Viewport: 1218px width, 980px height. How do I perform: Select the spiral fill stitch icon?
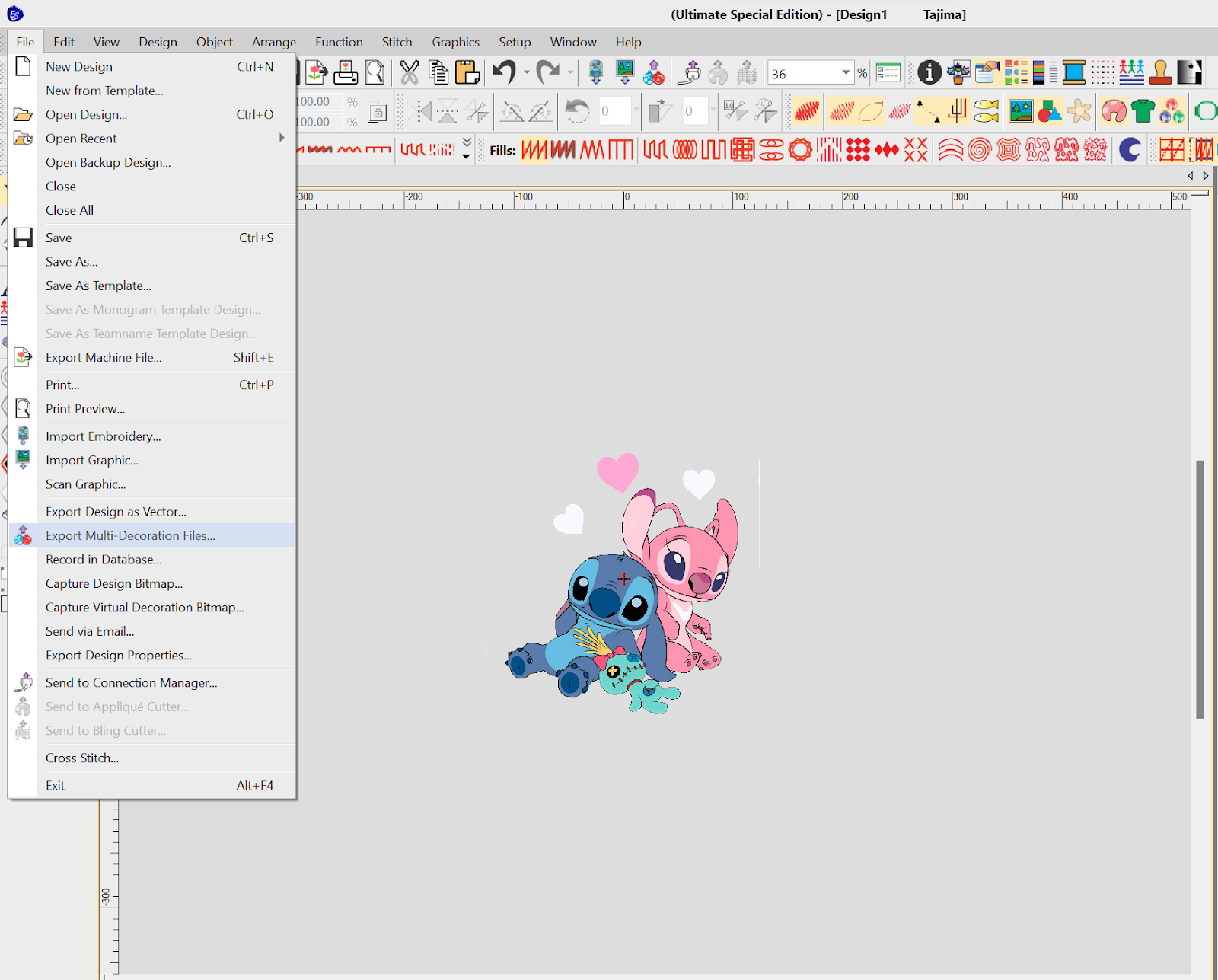pos(980,150)
